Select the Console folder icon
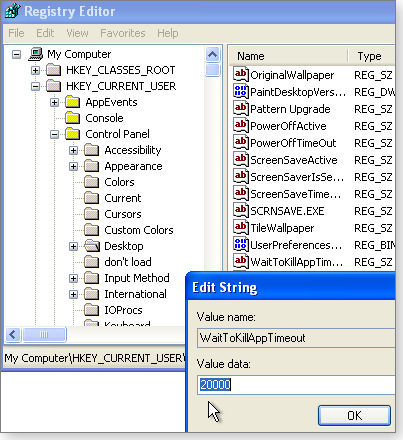The width and height of the screenshot is (403, 440). tap(72, 118)
